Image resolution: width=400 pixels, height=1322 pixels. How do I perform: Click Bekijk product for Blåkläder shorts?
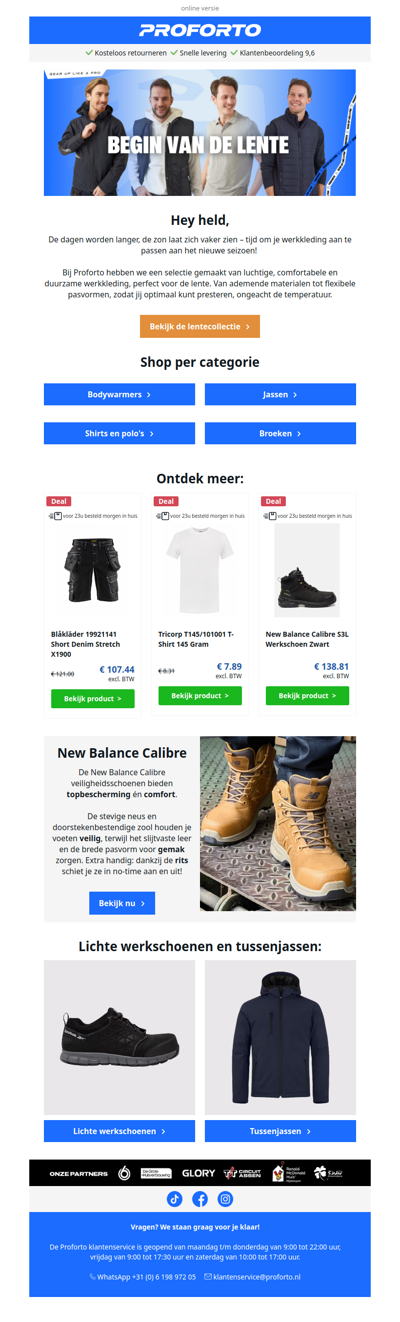[x=93, y=699]
